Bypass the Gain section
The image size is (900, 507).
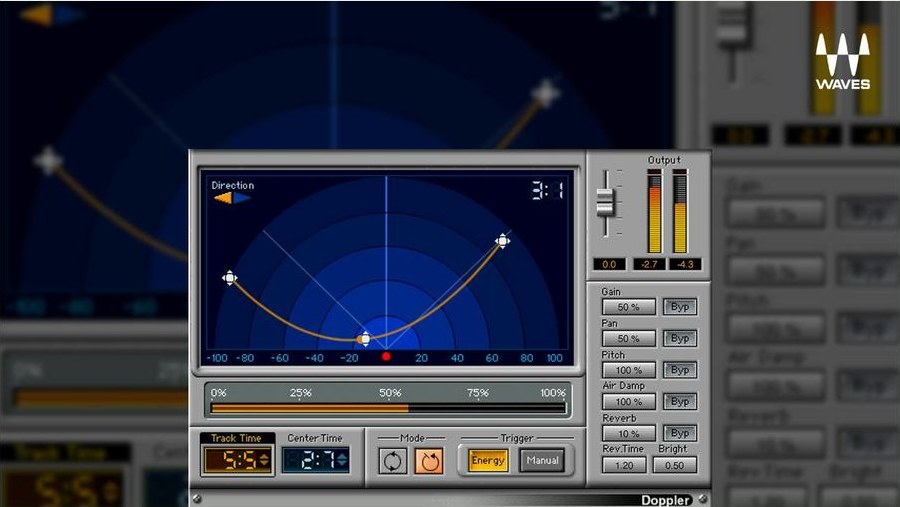coord(680,307)
